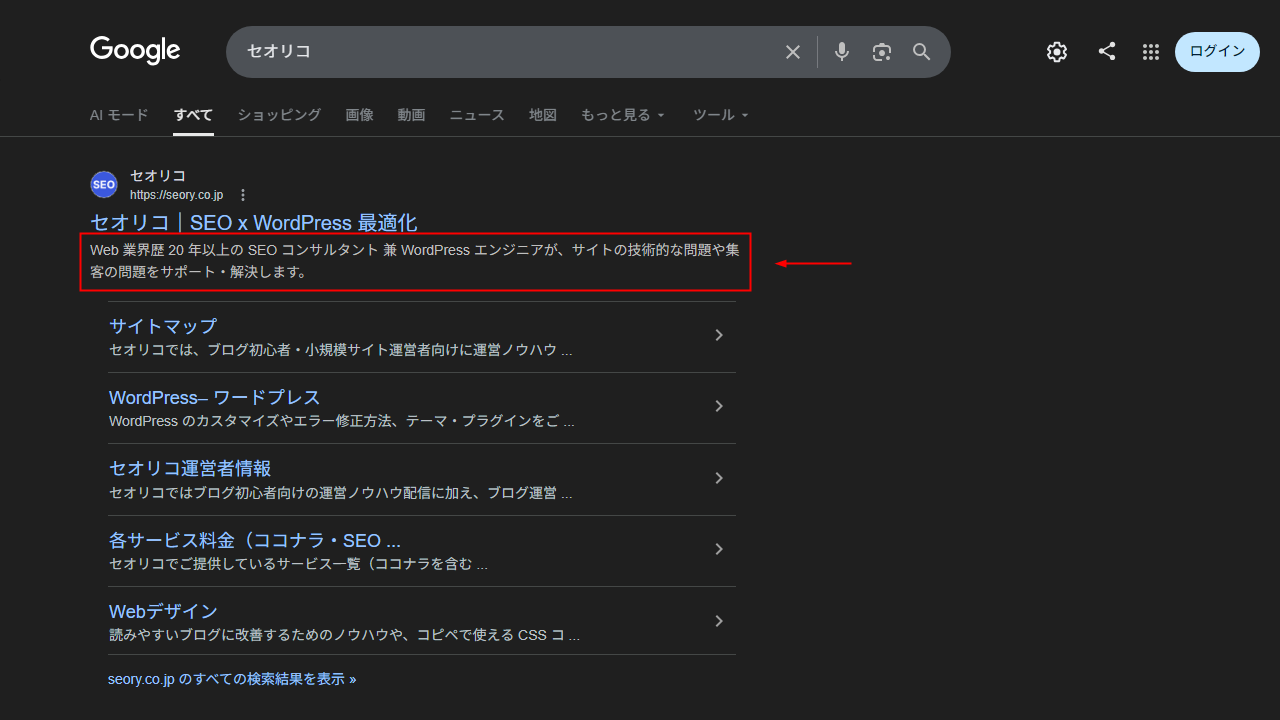Switch to the AI モード tab
This screenshot has width=1280, height=720.
[119, 115]
